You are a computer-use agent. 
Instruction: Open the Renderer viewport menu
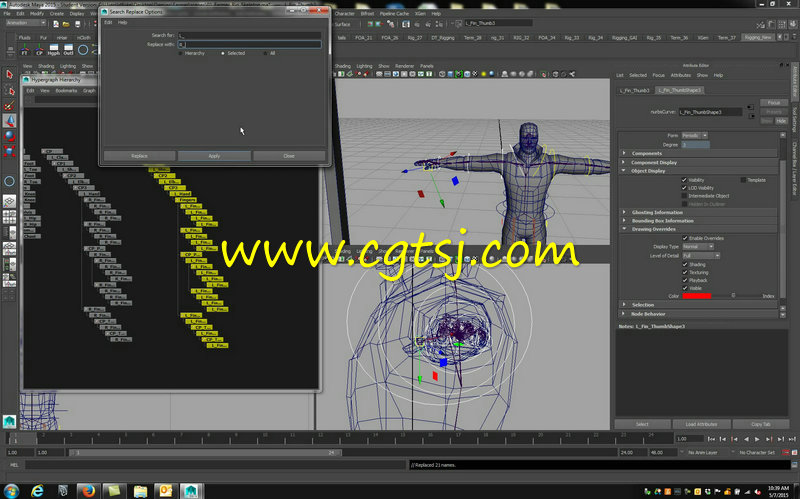click(405, 66)
